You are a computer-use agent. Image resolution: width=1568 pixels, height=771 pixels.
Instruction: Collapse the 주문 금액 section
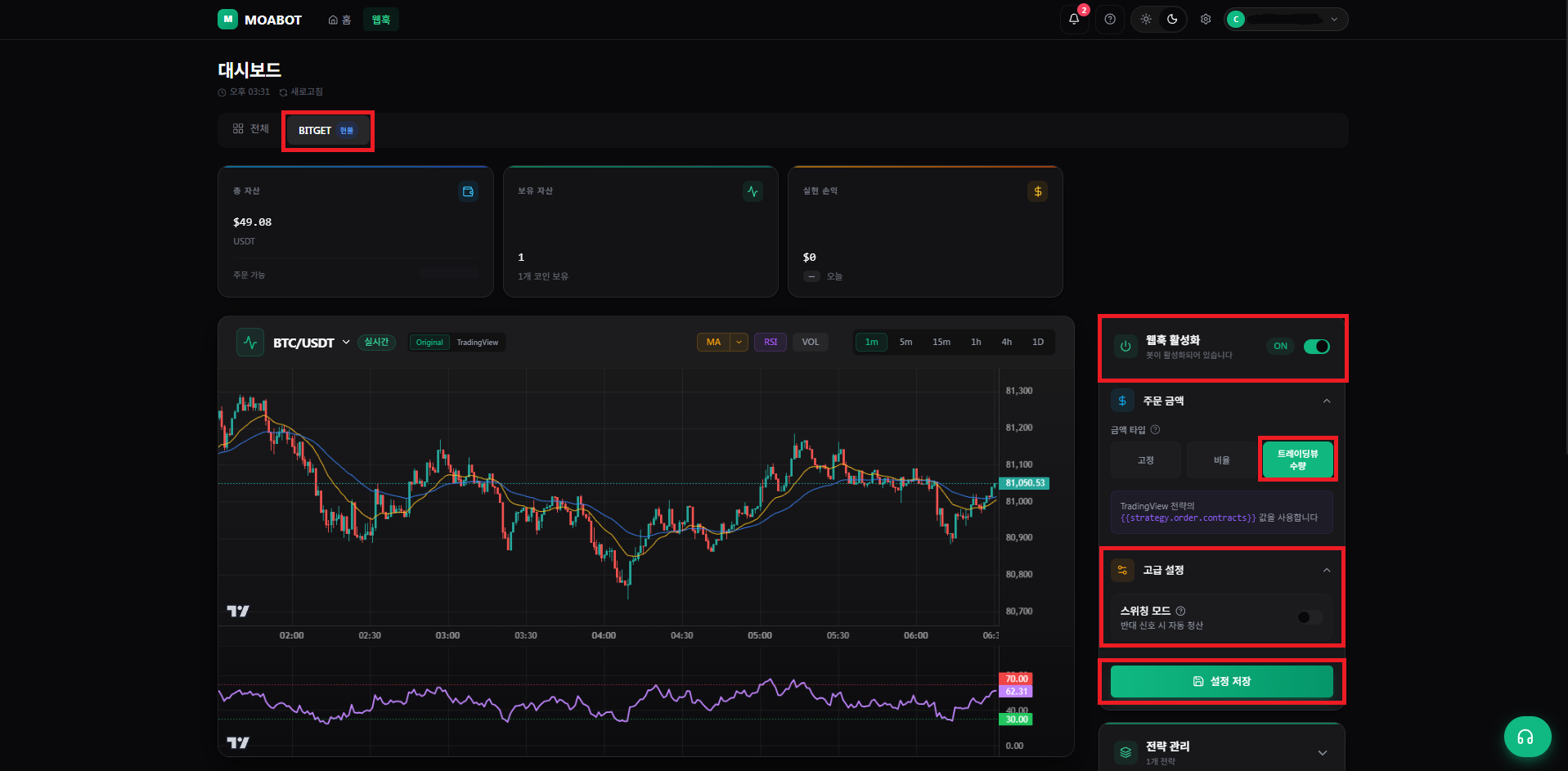coord(1327,401)
